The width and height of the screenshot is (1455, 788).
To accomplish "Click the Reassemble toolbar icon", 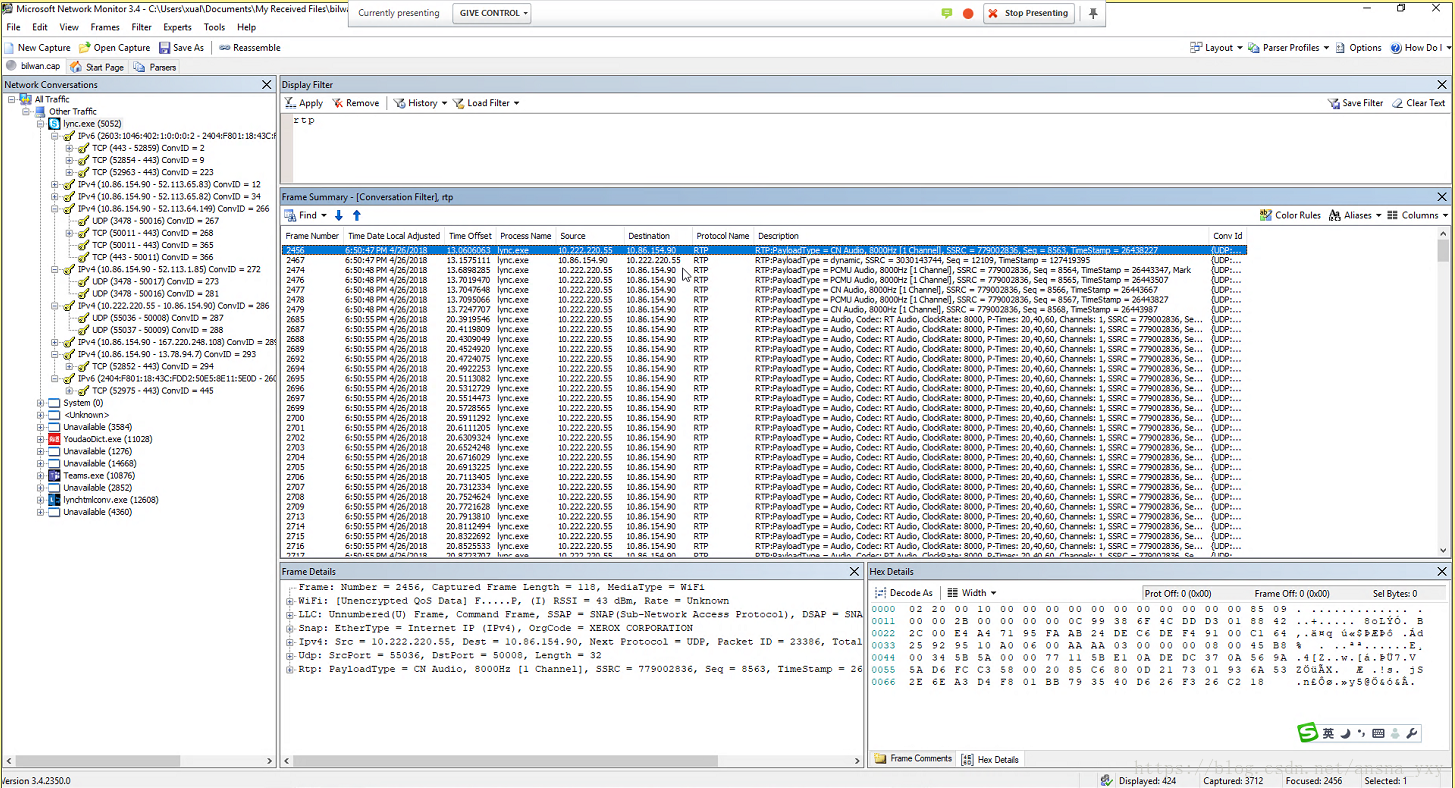I will pyautogui.click(x=225, y=48).
